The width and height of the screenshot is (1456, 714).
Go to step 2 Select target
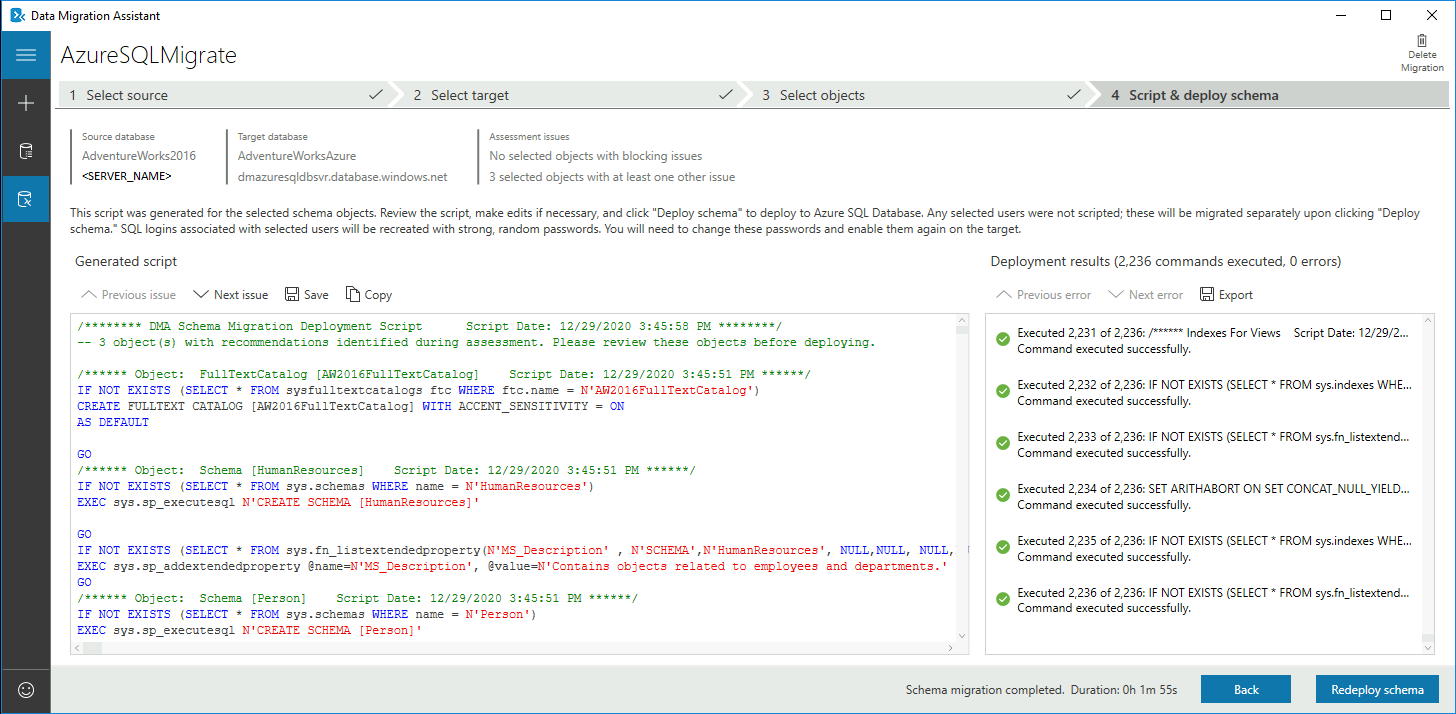570,95
